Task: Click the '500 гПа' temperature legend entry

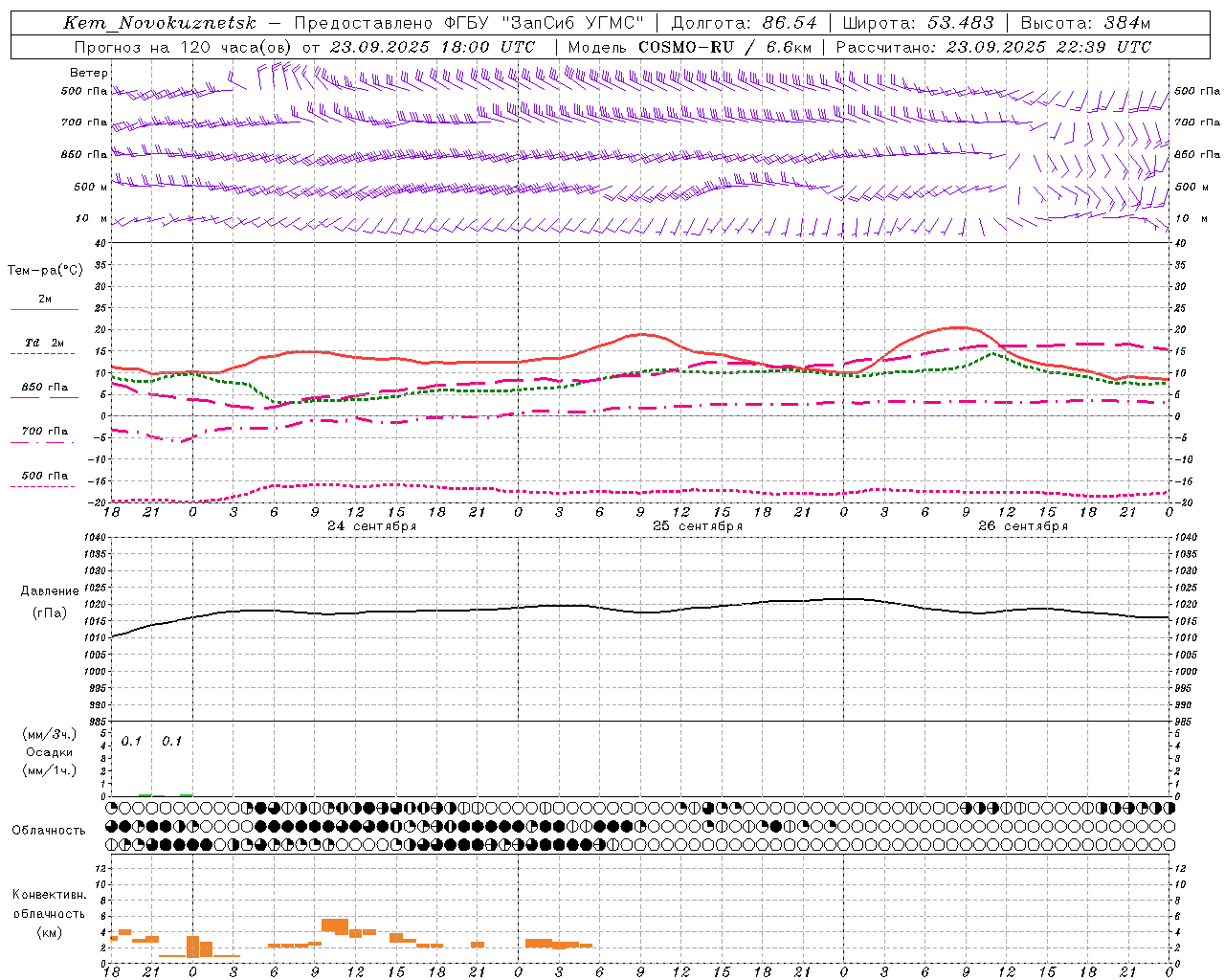Action: pyautogui.click(x=44, y=476)
